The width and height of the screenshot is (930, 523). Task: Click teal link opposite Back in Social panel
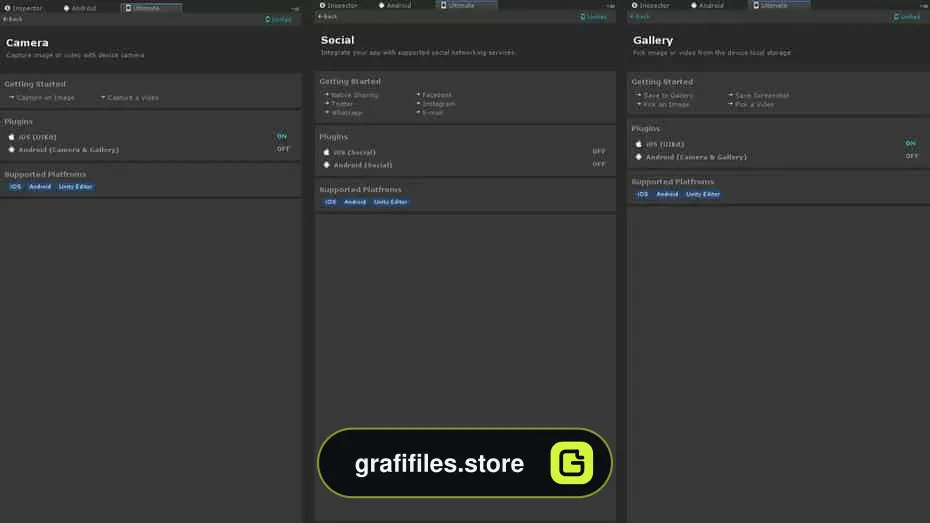coord(594,17)
